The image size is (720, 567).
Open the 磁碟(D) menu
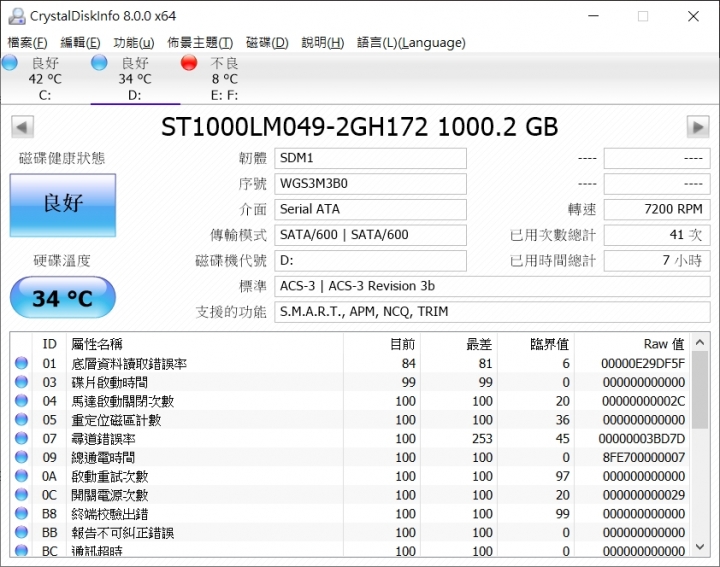(267, 43)
